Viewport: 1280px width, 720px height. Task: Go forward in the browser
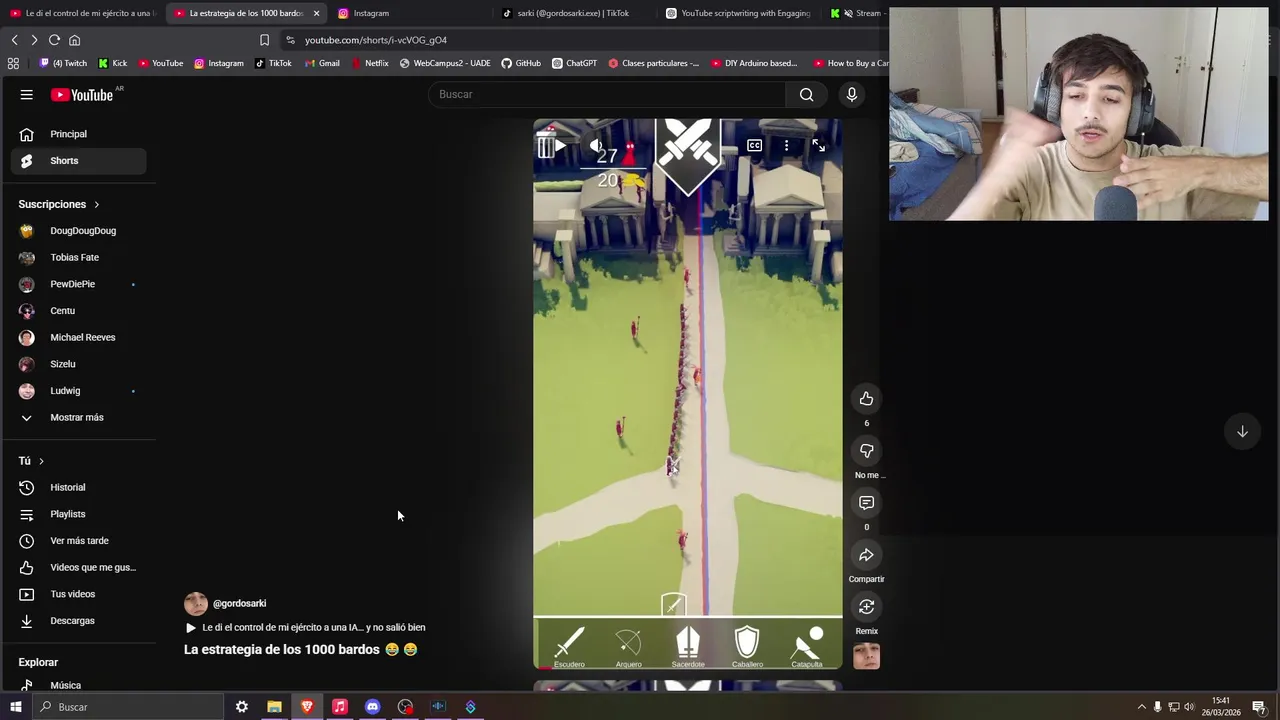coord(34,40)
